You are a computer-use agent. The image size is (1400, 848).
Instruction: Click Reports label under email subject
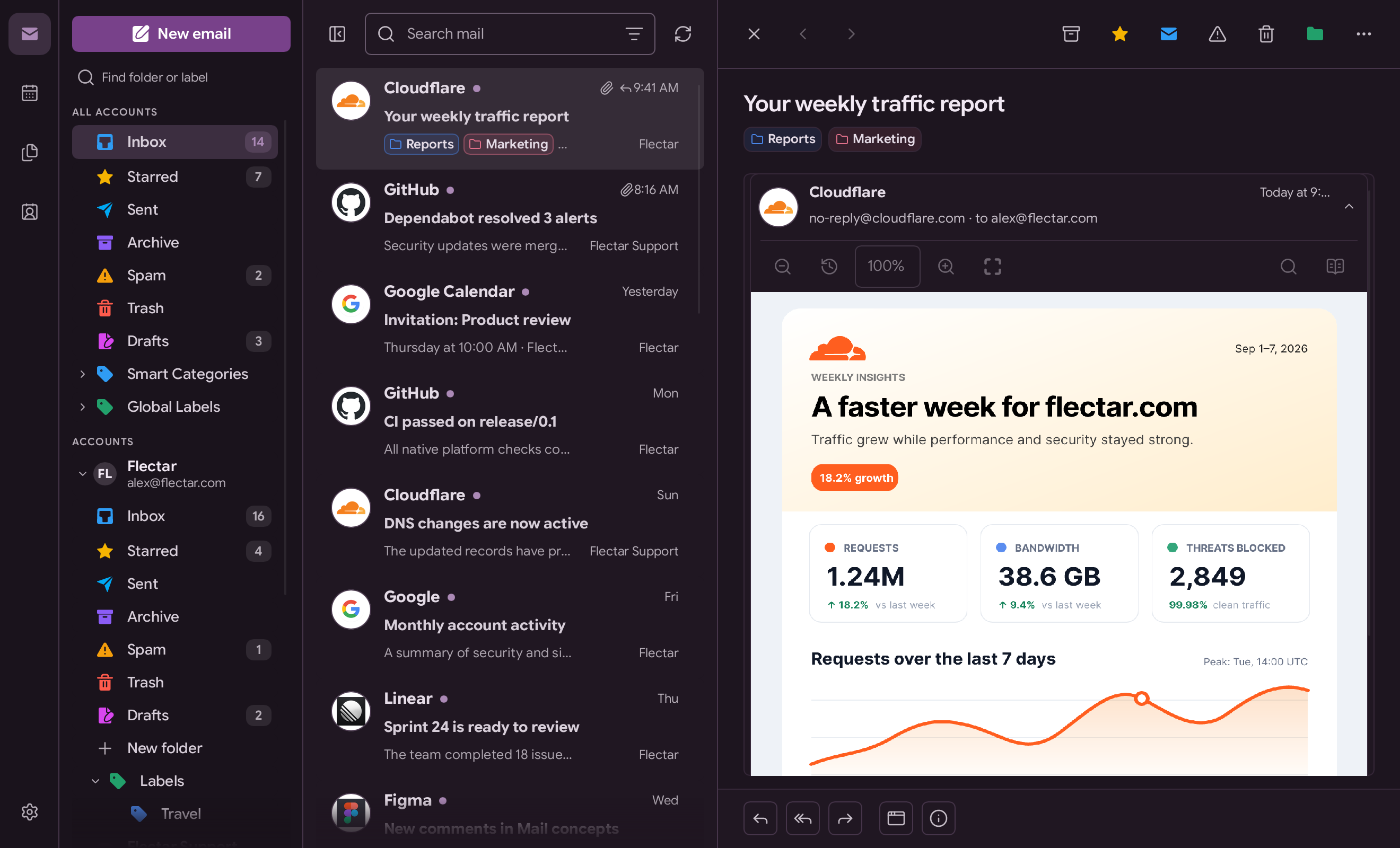[783, 139]
